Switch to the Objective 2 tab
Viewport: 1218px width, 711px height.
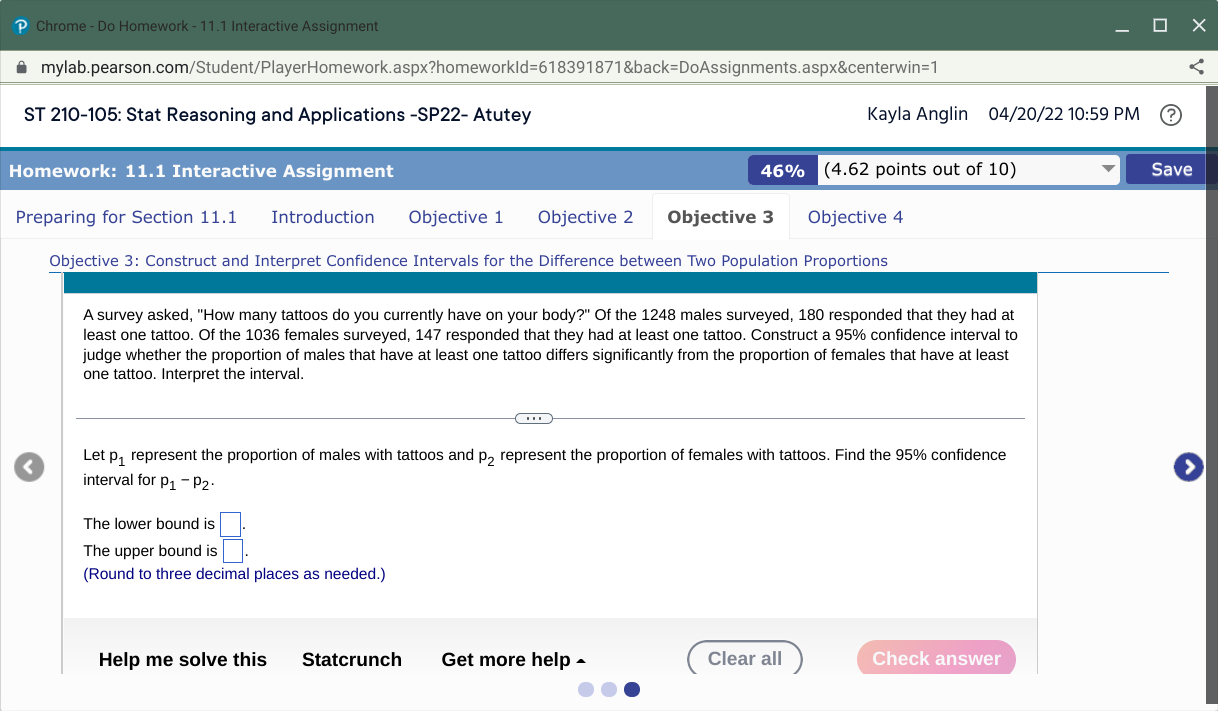585,216
